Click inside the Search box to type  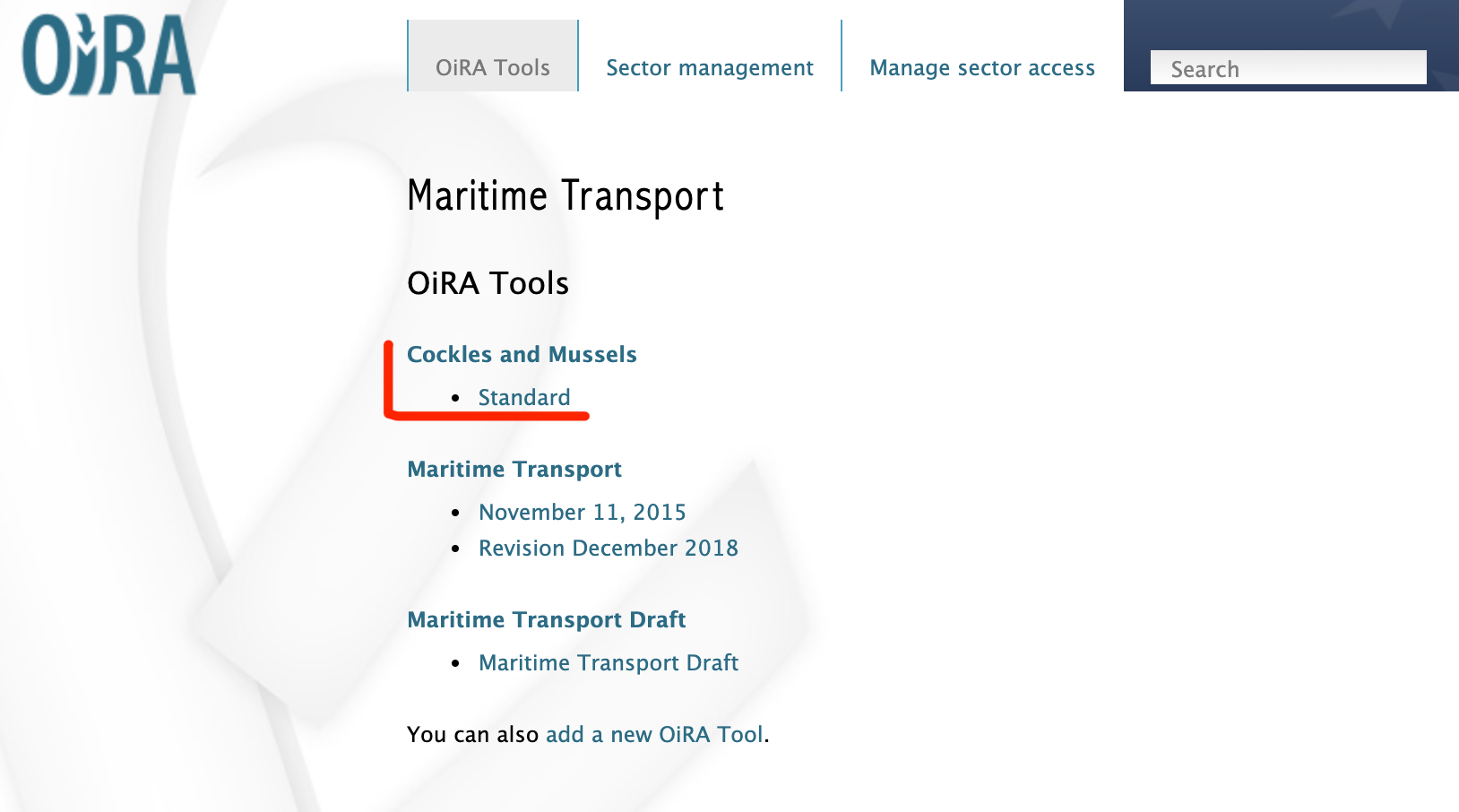pos(1289,66)
